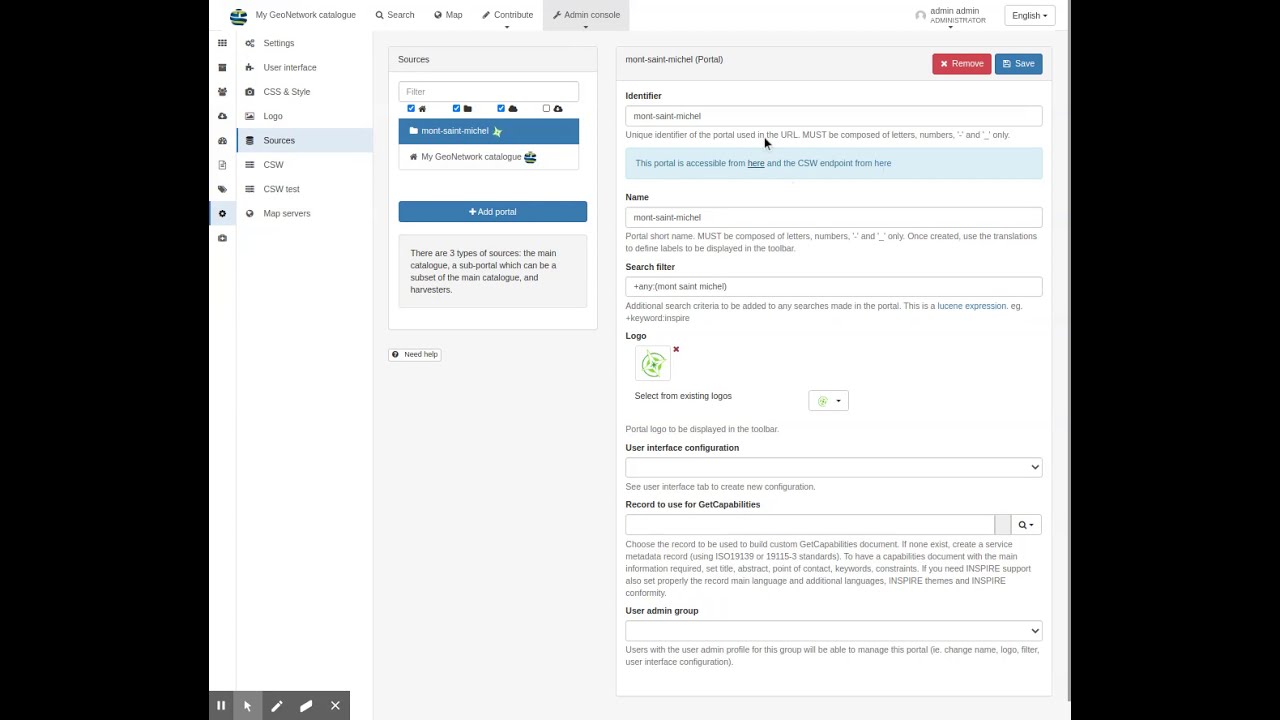Select the eraser annotation tool

pyautogui.click(x=306, y=705)
